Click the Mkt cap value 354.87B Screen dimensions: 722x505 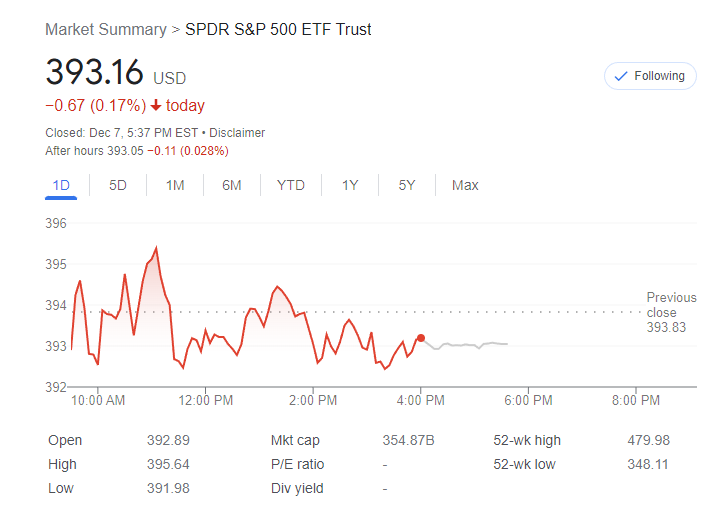408,440
